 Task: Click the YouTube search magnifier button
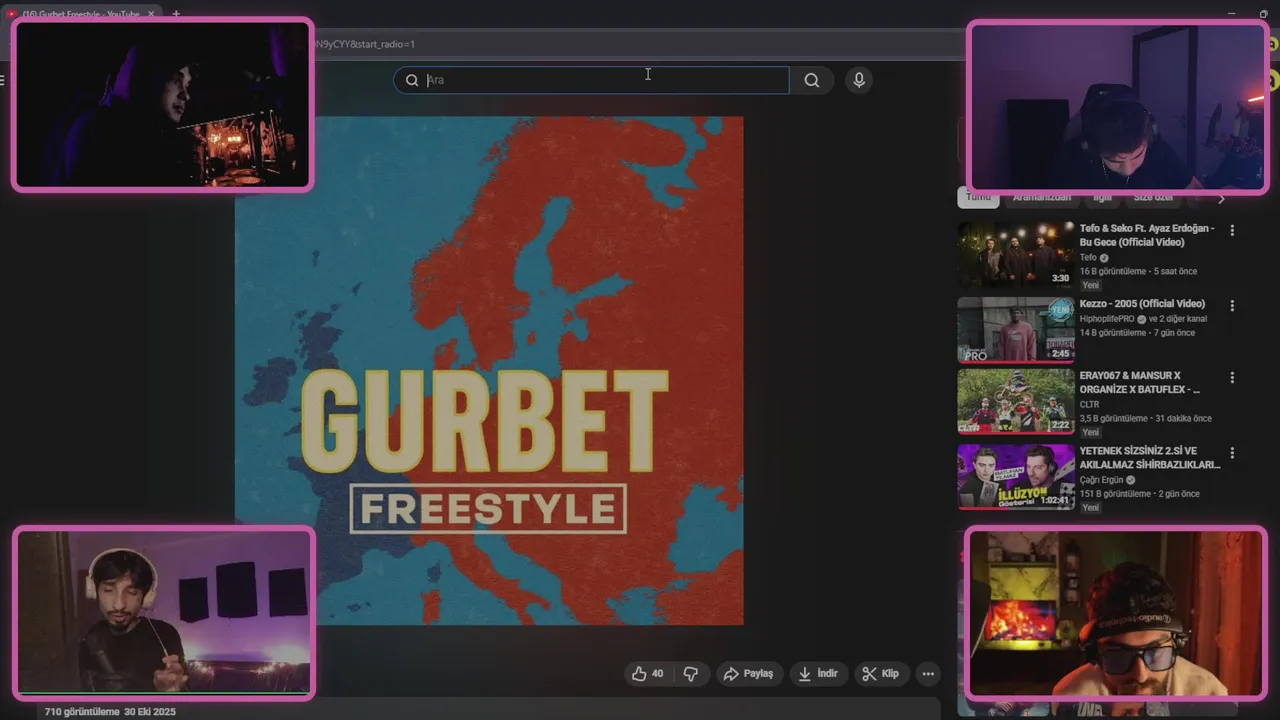pyautogui.click(x=811, y=80)
